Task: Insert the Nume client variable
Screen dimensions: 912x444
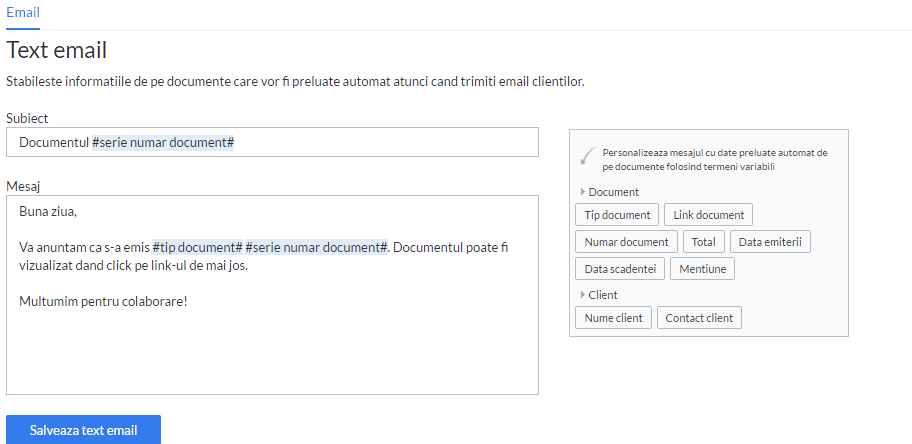Action: (x=614, y=318)
